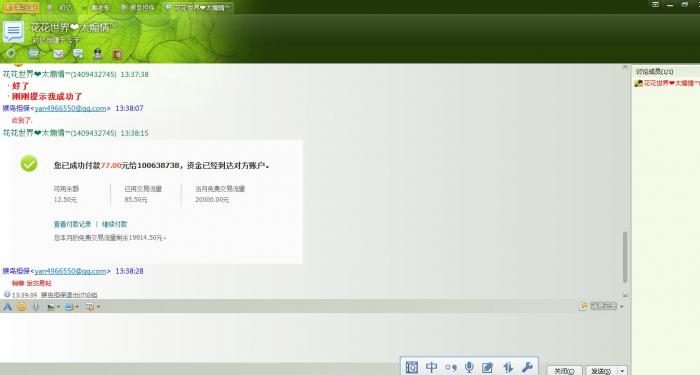Click the blue screen icon in chat toolbar

69,307
